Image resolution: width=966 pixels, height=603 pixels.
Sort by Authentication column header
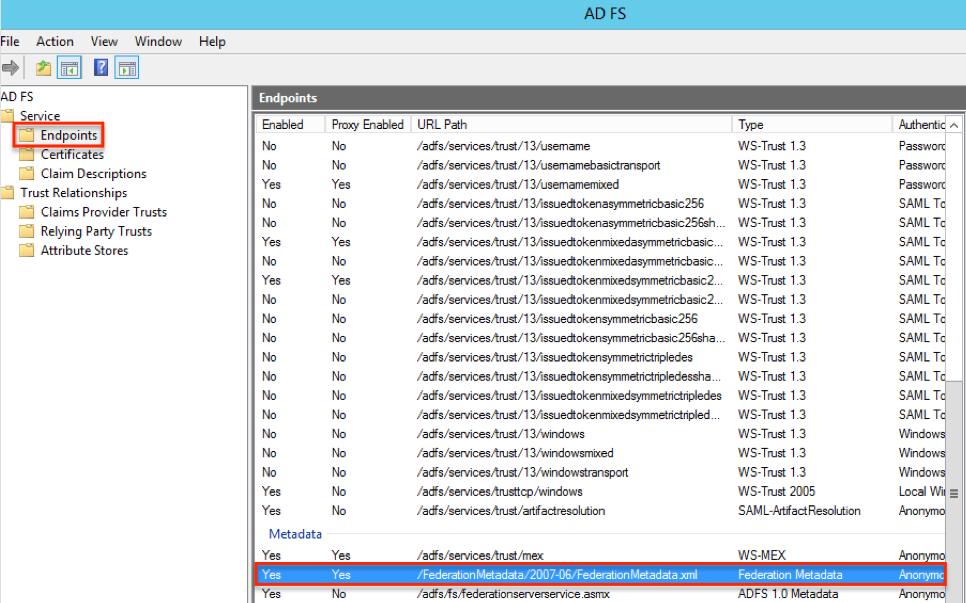919,124
